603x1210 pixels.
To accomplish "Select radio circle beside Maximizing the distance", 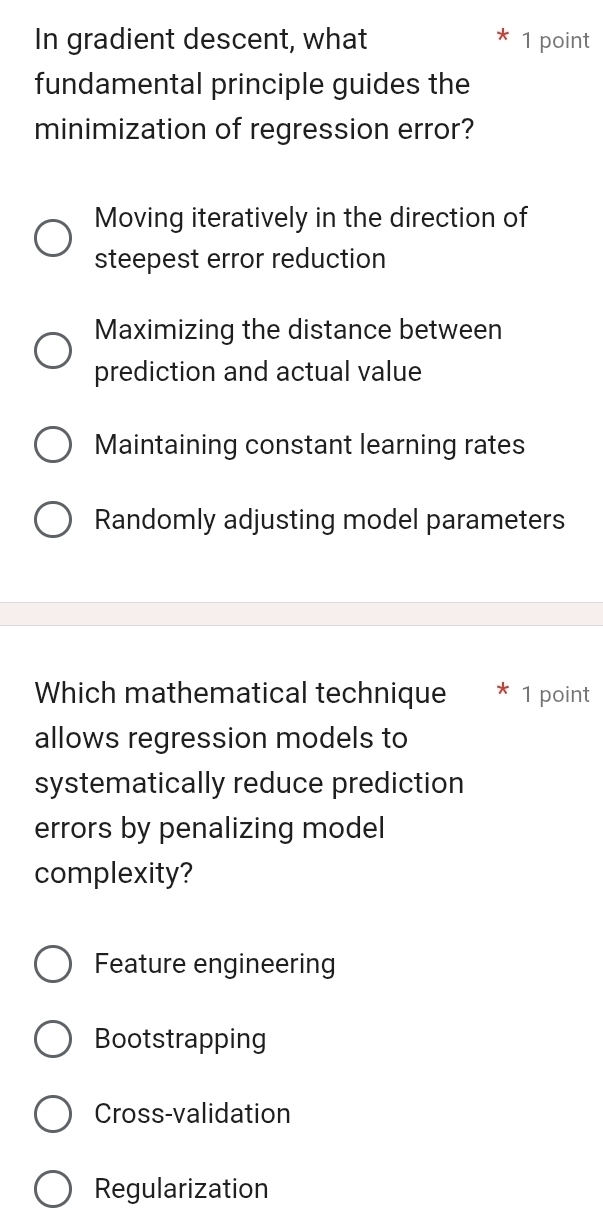I will click(x=53, y=351).
